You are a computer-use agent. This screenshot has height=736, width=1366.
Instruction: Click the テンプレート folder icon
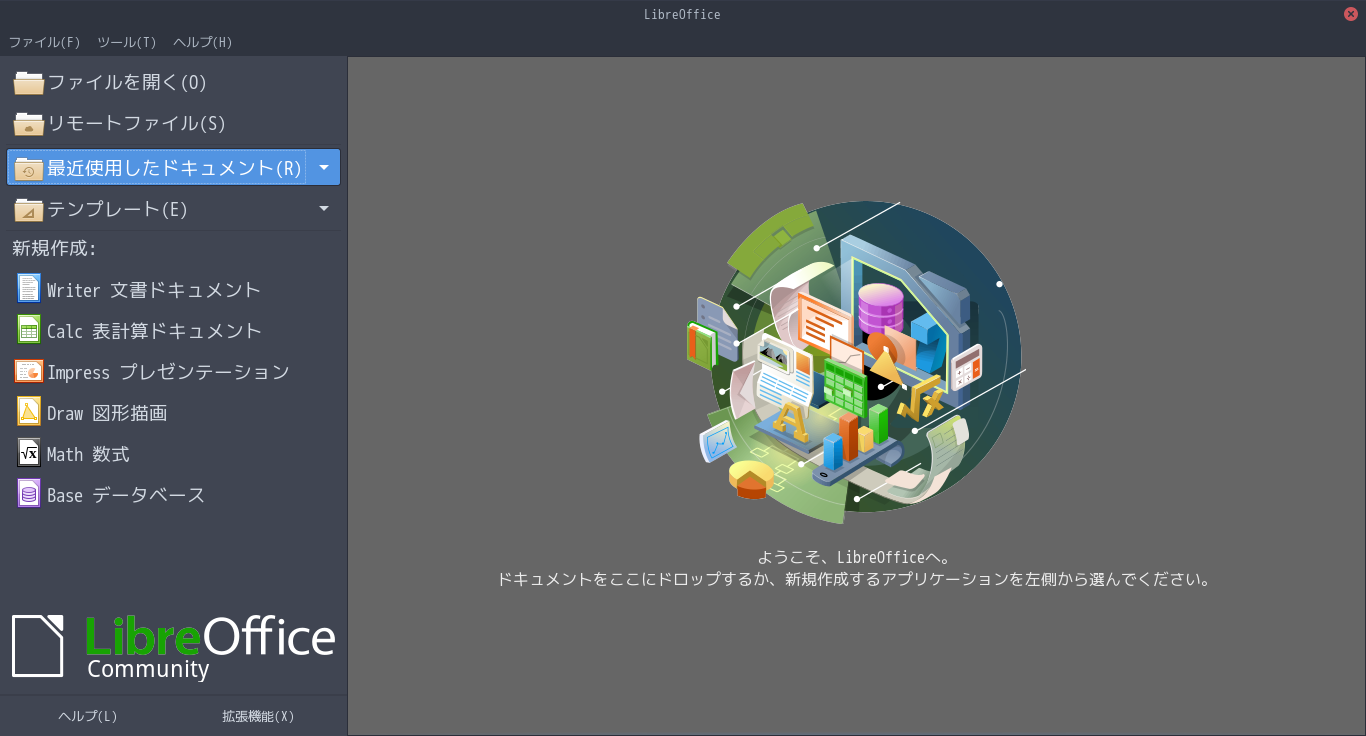click(x=29, y=209)
